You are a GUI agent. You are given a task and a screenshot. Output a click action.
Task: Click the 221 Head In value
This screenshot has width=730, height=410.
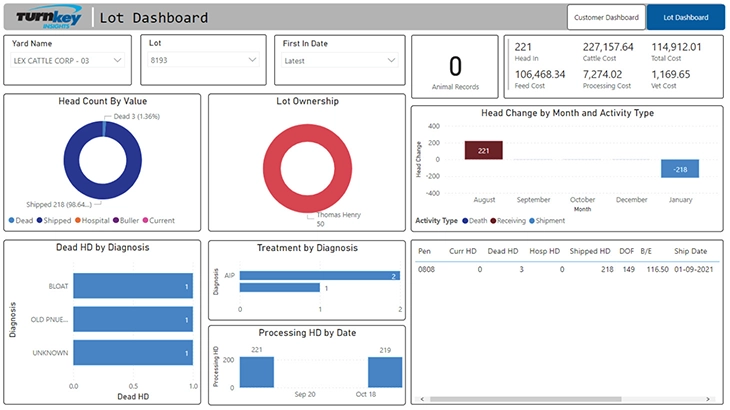523,47
